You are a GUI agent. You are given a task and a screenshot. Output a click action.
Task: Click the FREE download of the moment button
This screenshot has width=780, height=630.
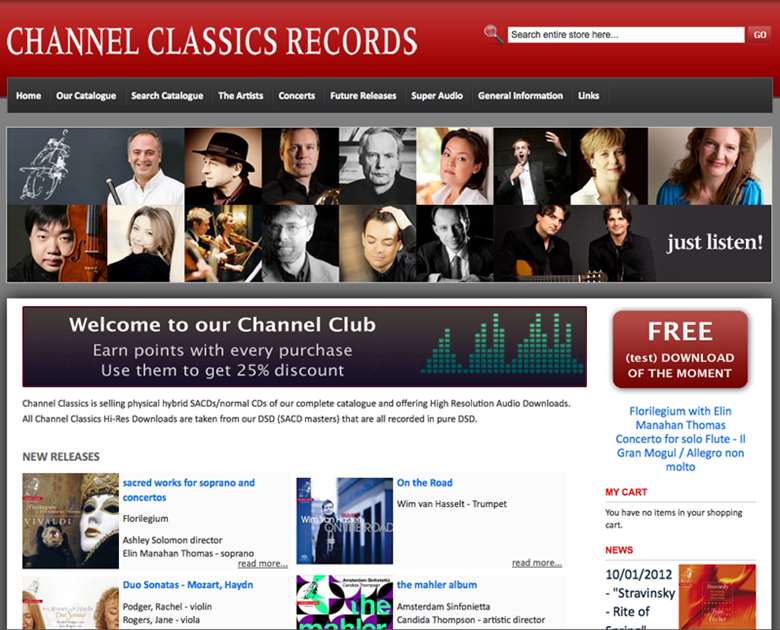(x=680, y=350)
